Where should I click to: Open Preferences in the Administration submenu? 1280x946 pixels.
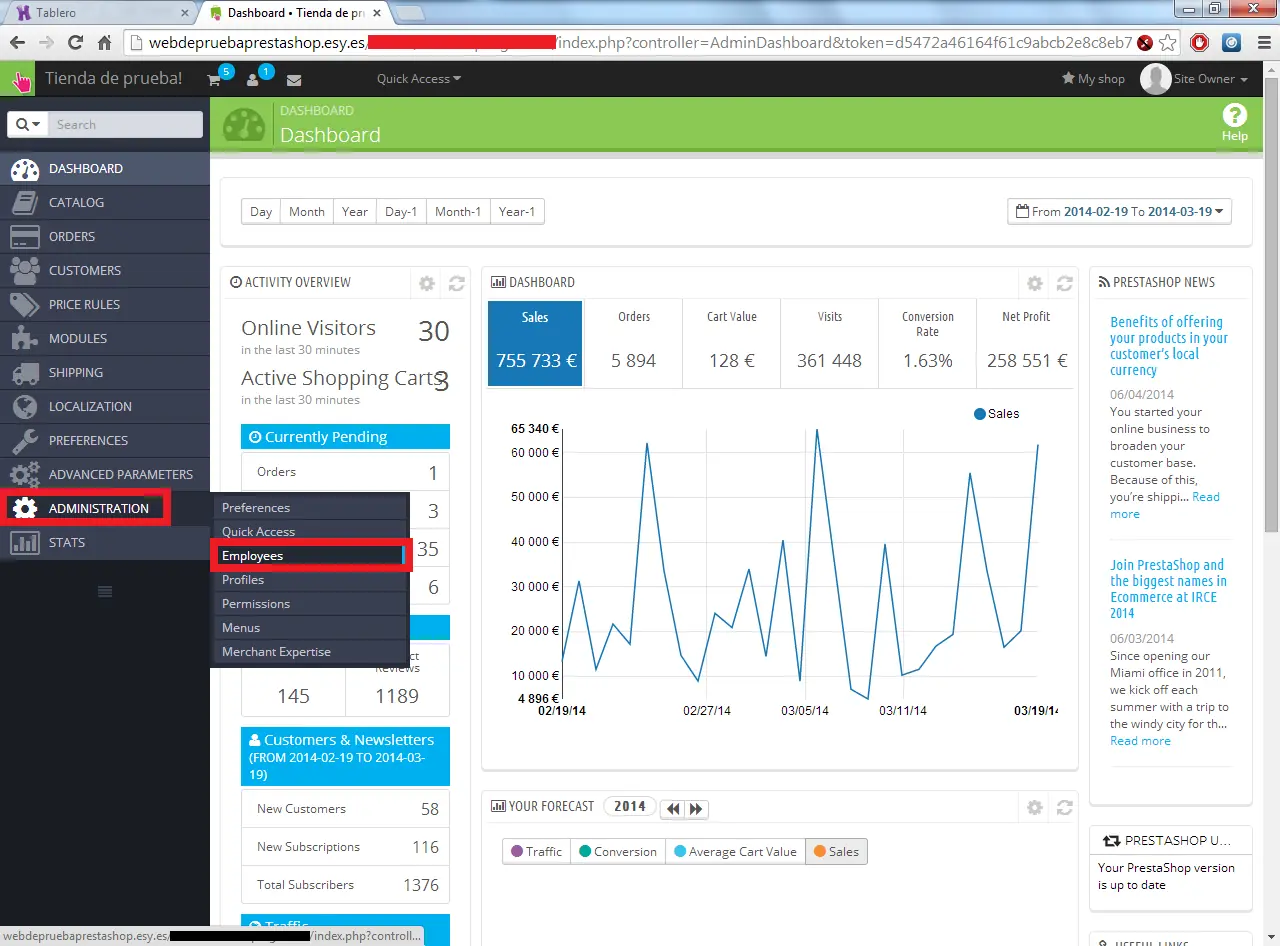(x=311, y=508)
